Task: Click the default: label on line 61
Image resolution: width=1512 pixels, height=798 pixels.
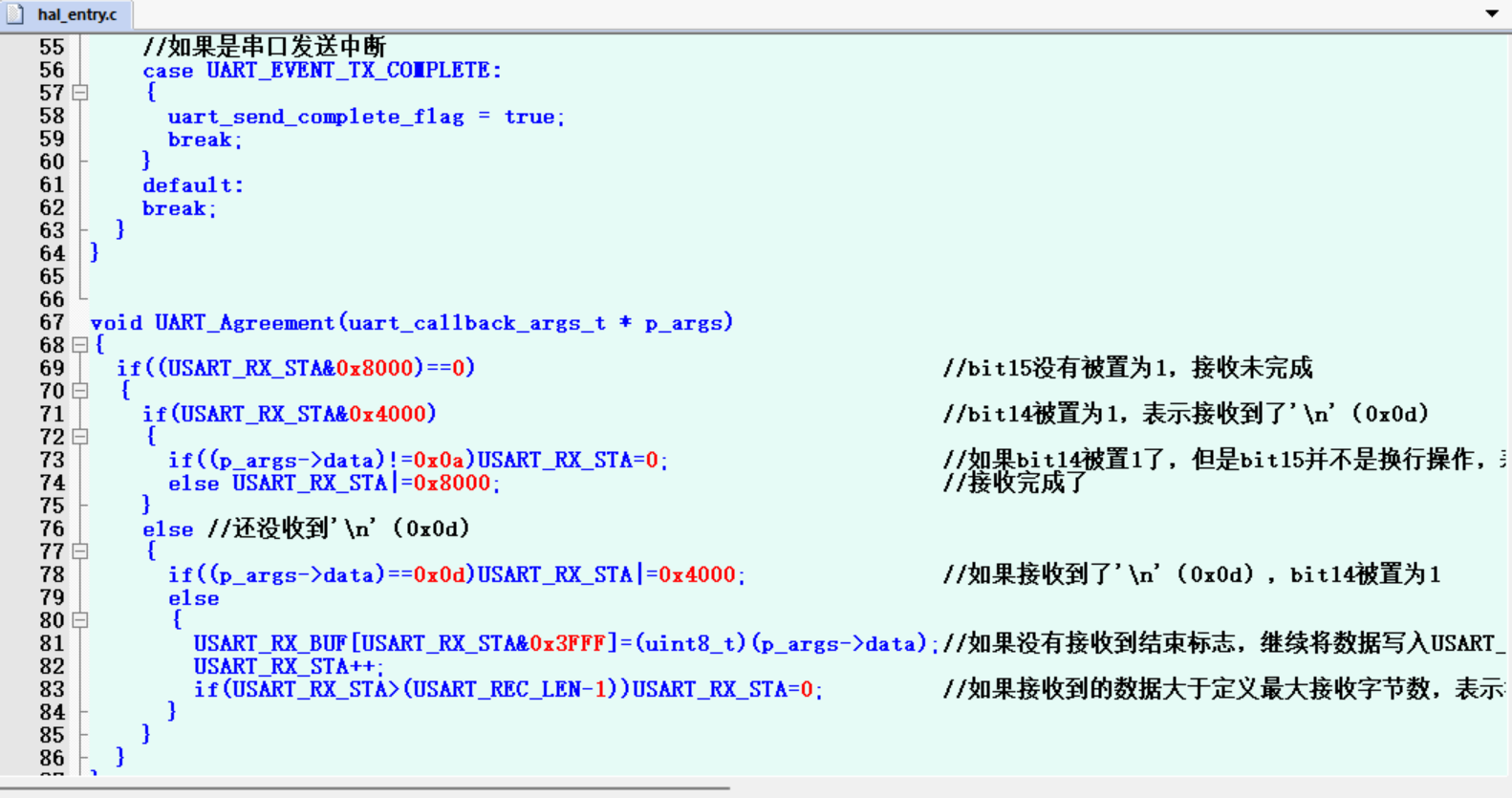Action: [x=193, y=184]
